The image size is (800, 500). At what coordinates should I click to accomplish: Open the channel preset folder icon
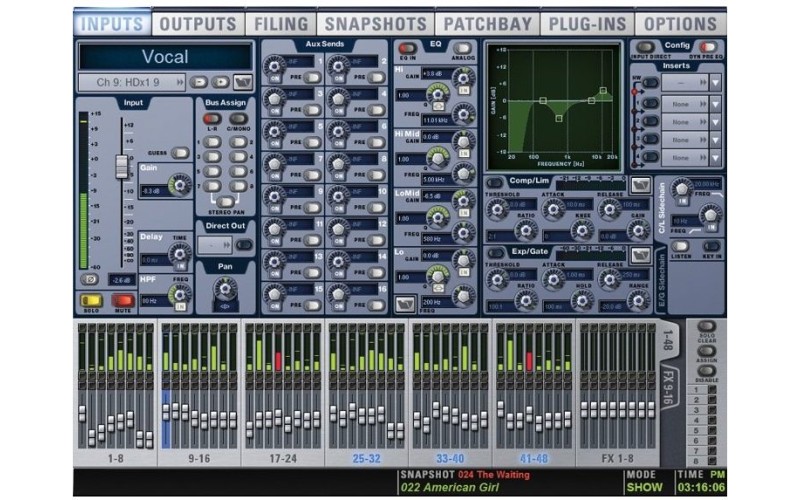243,82
